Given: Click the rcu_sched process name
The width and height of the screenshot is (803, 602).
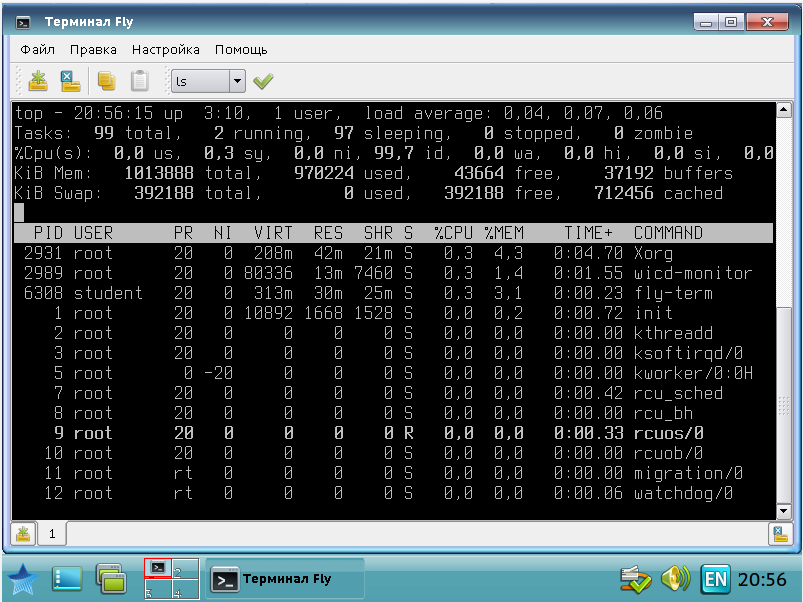Looking at the screenshot, I should coord(678,393).
